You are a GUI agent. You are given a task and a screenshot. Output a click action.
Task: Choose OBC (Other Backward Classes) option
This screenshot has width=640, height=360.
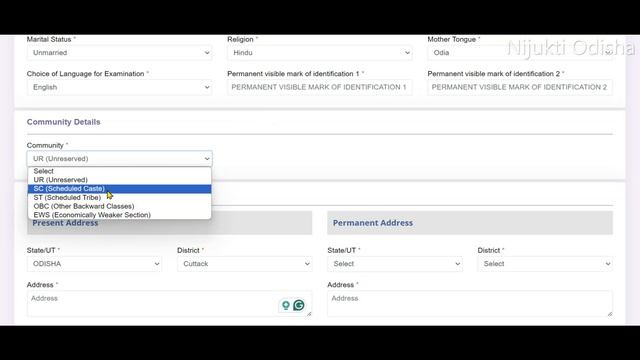(x=119, y=206)
